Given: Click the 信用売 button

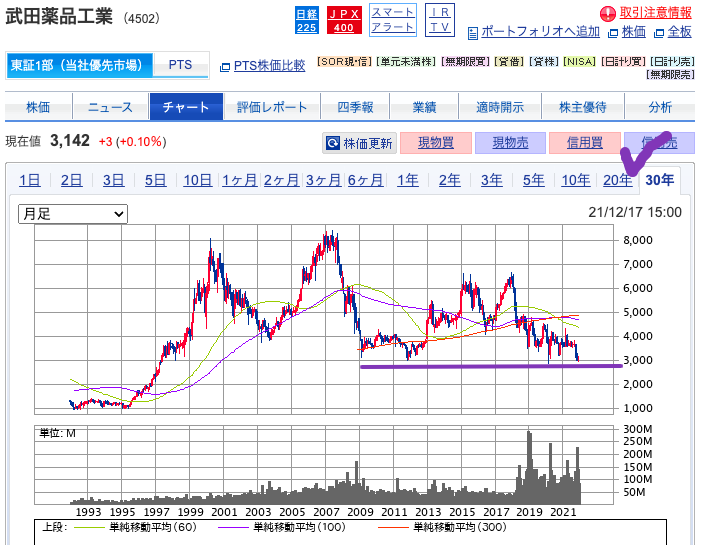Looking at the screenshot, I should (659, 143).
